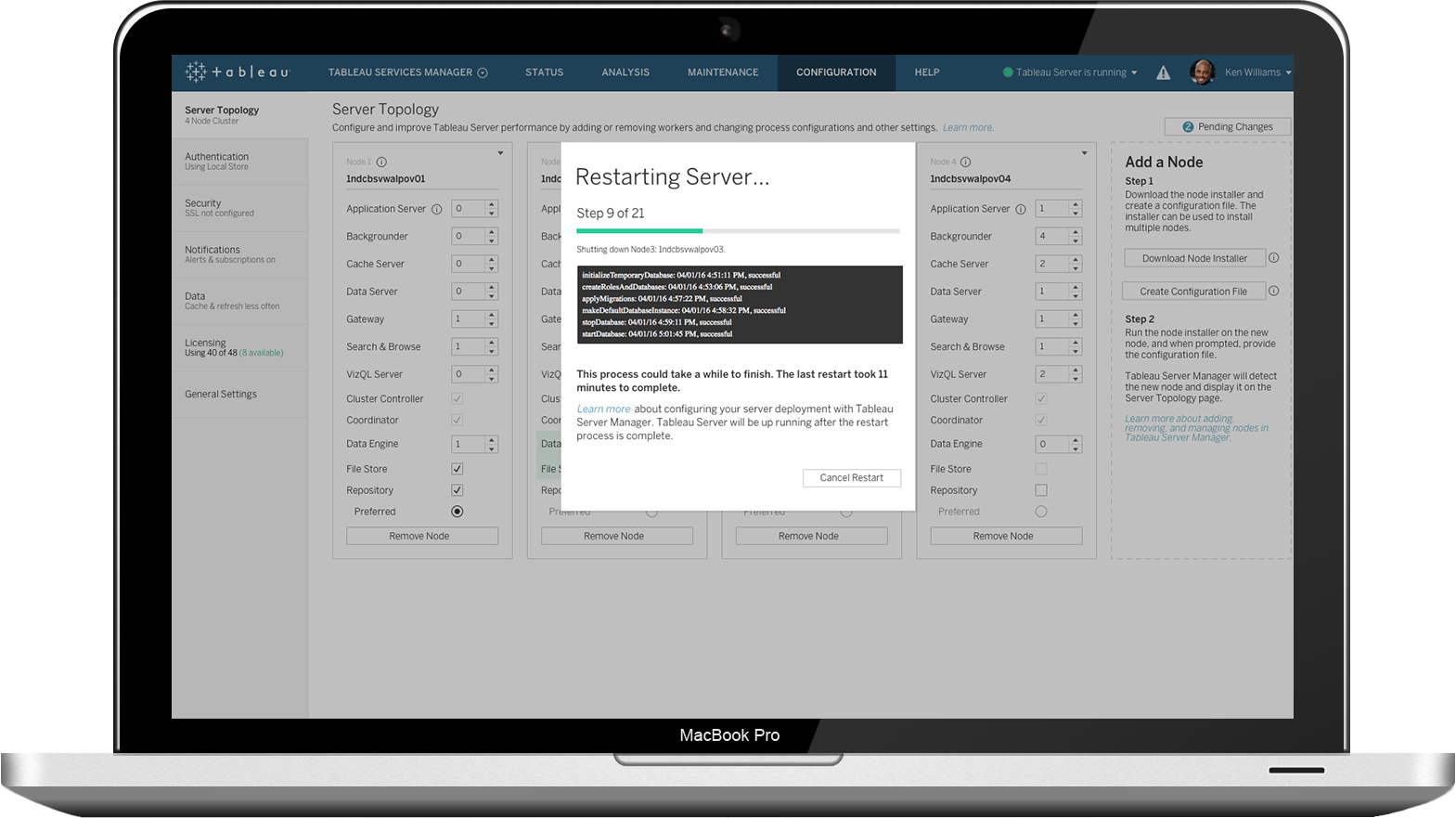
Task: Open Data settings in sidebar
Action: point(239,301)
